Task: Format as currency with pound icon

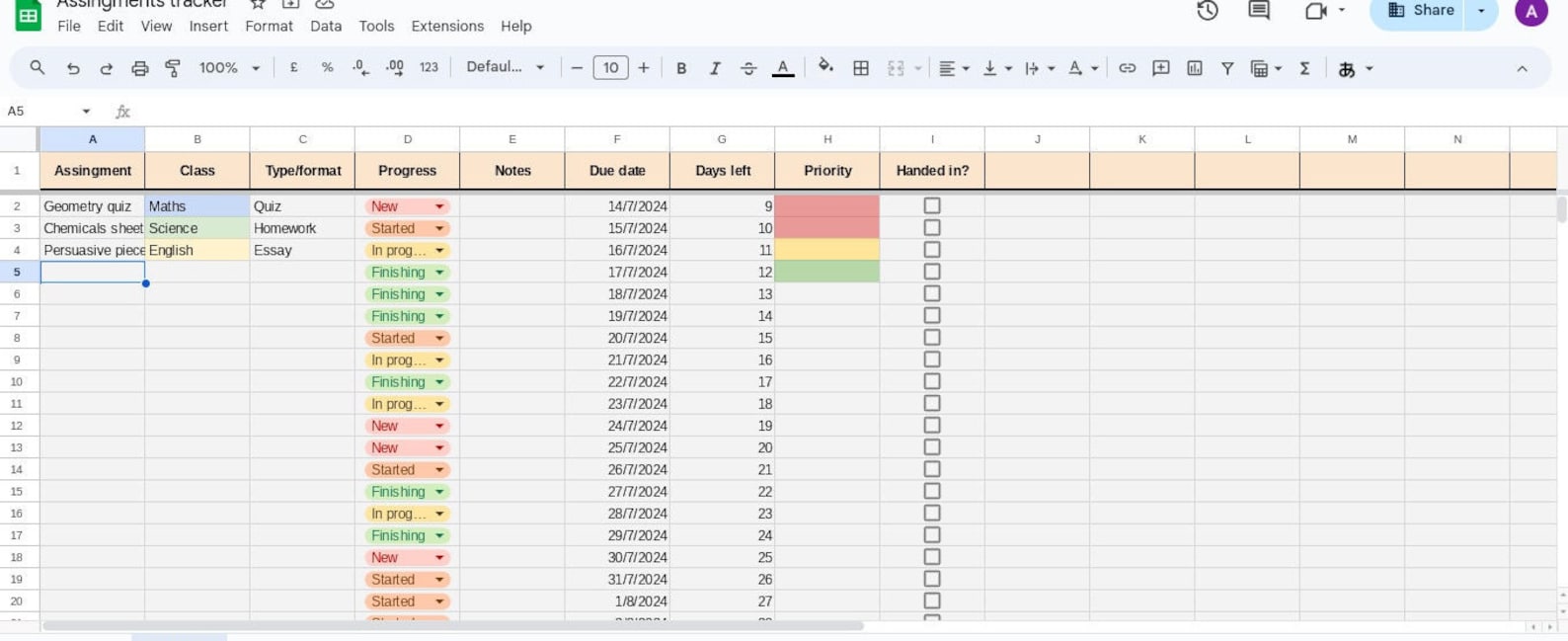Action: pyautogui.click(x=293, y=68)
